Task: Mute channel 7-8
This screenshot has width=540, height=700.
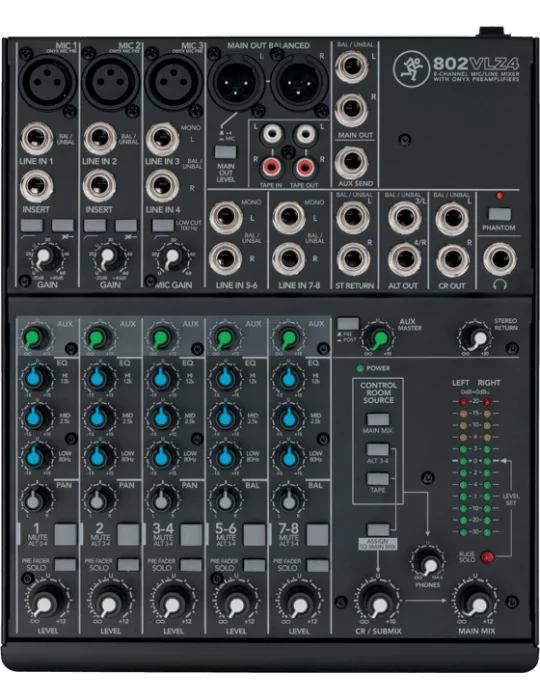Action: pos(317,534)
